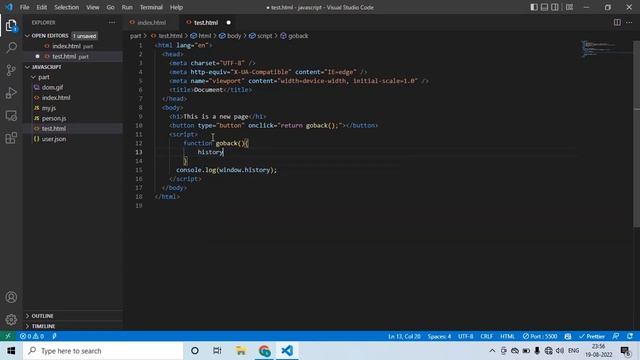Click Explorer more actions ellipsis
This screenshot has width=640, height=360.
[112, 22]
